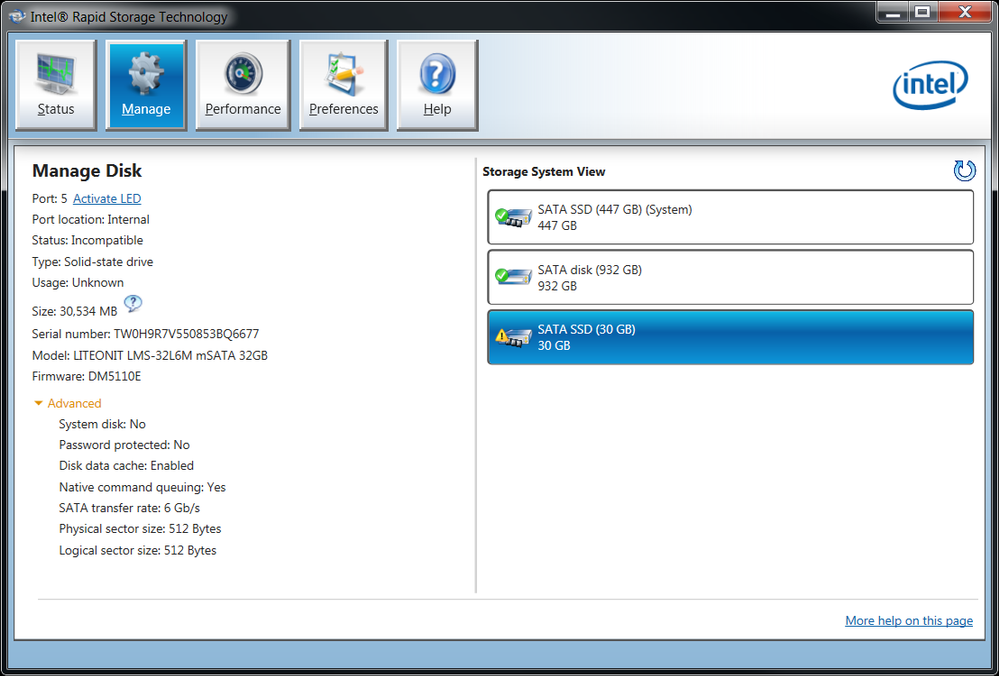Open More help on this page
Image resolution: width=999 pixels, height=676 pixels.
pos(908,621)
